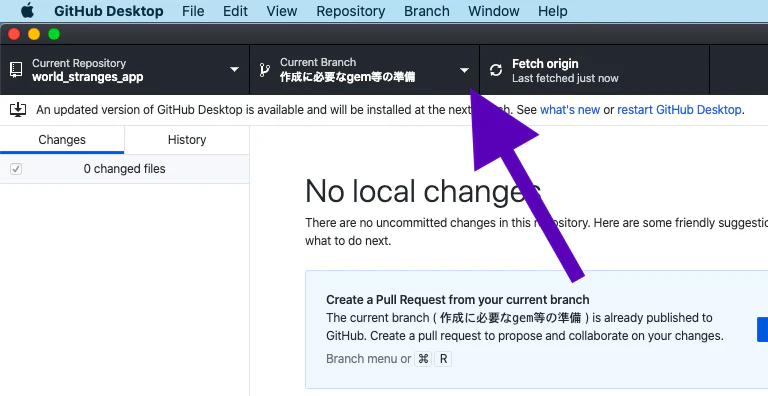
Task: Expand the Current Repository dropdown arrow
Action: 234,70
